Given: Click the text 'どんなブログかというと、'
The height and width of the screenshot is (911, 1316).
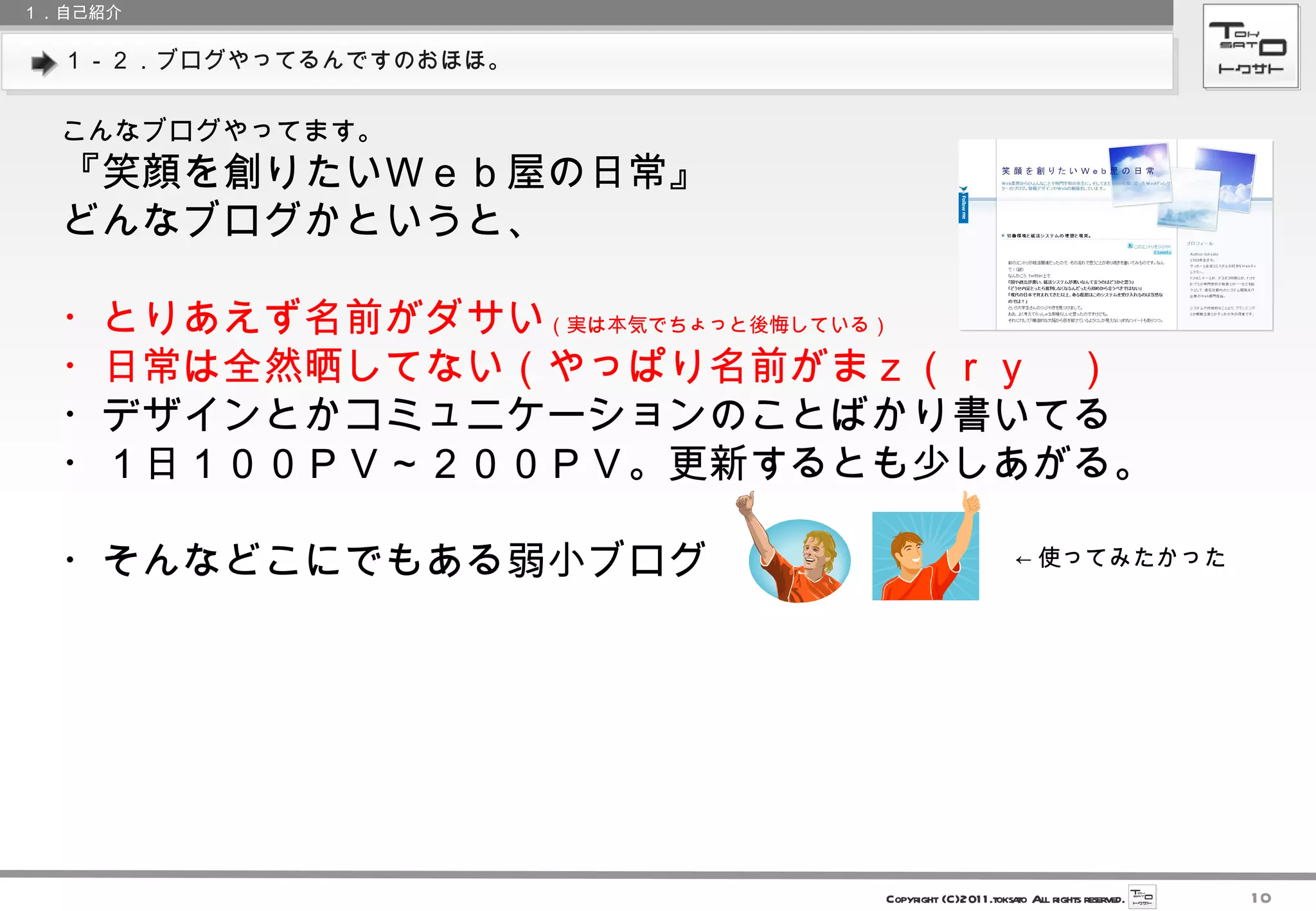Looking at the screenshot, I should (294, 220).
